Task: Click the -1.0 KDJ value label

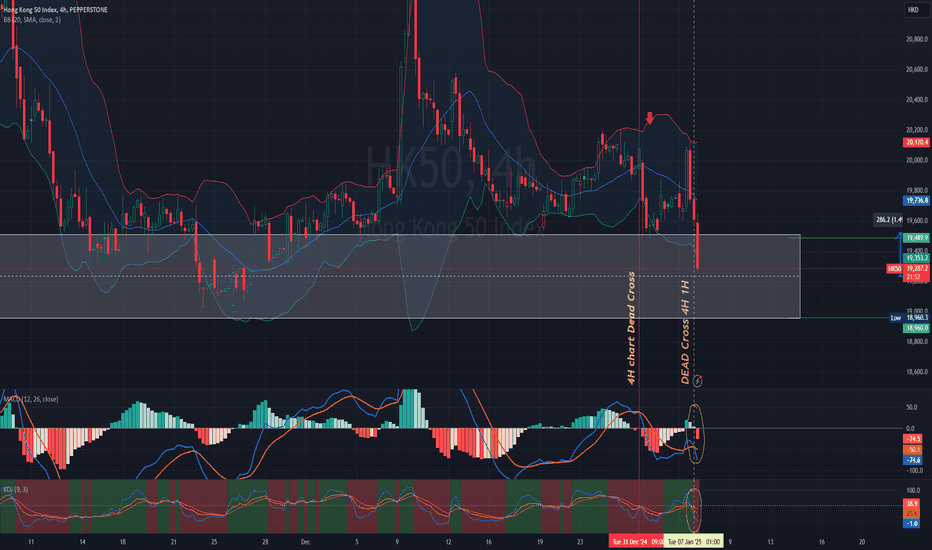Action: point(912,523)
